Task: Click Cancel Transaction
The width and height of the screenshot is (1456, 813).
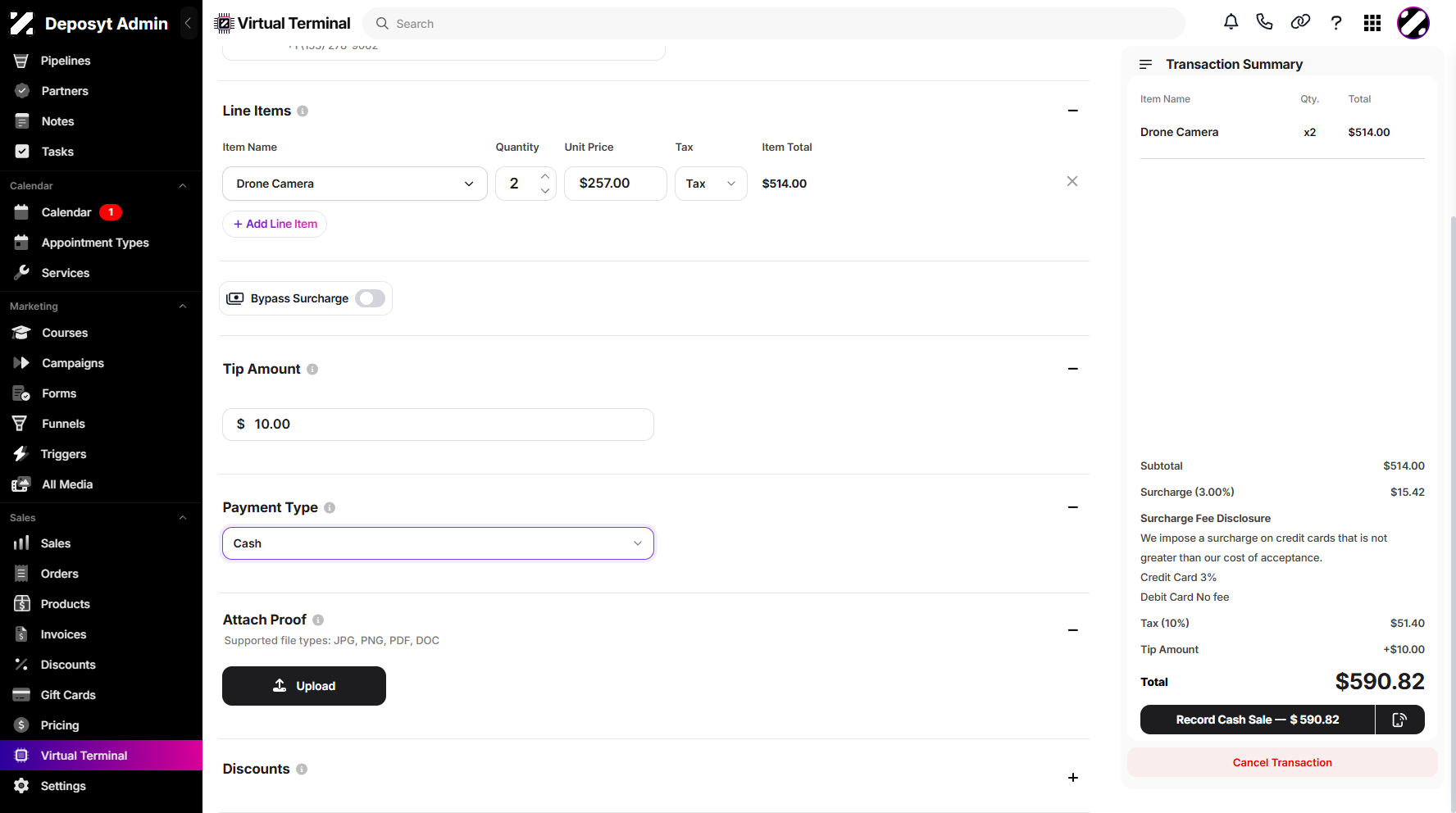Action: pyautogui.click(x=1282, y=762)
